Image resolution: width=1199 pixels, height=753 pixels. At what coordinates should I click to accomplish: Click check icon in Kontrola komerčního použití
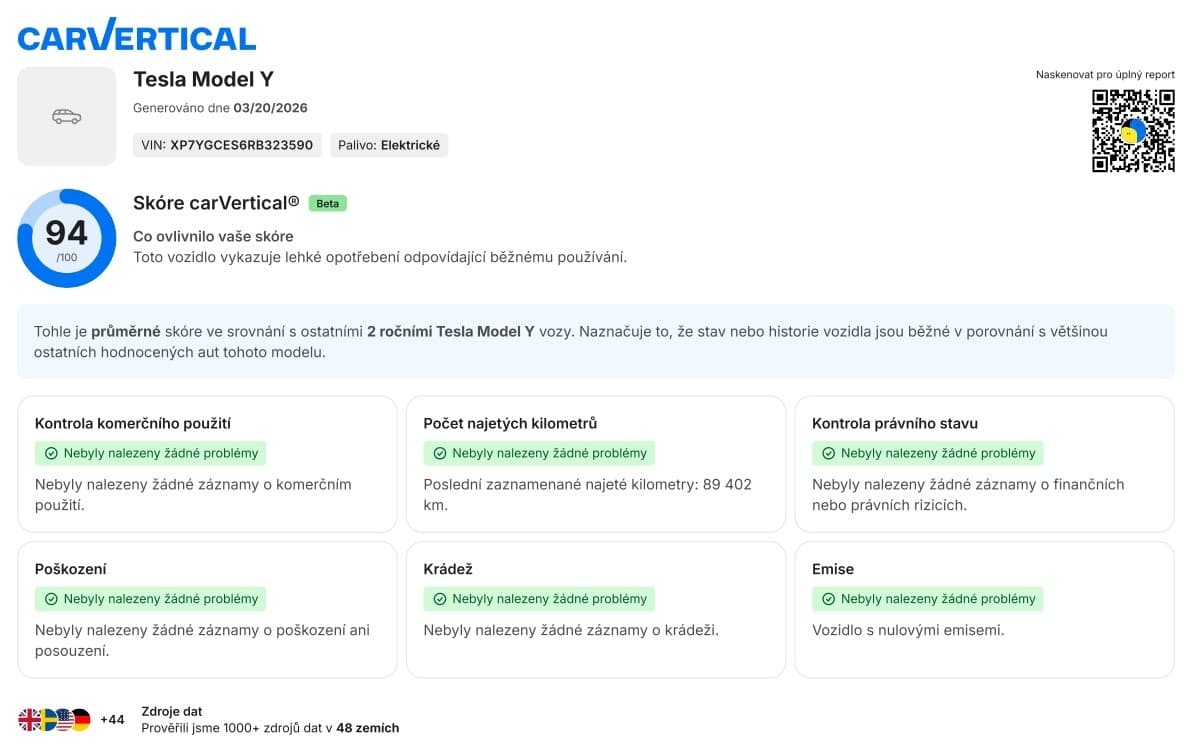[x=51, y=453]
